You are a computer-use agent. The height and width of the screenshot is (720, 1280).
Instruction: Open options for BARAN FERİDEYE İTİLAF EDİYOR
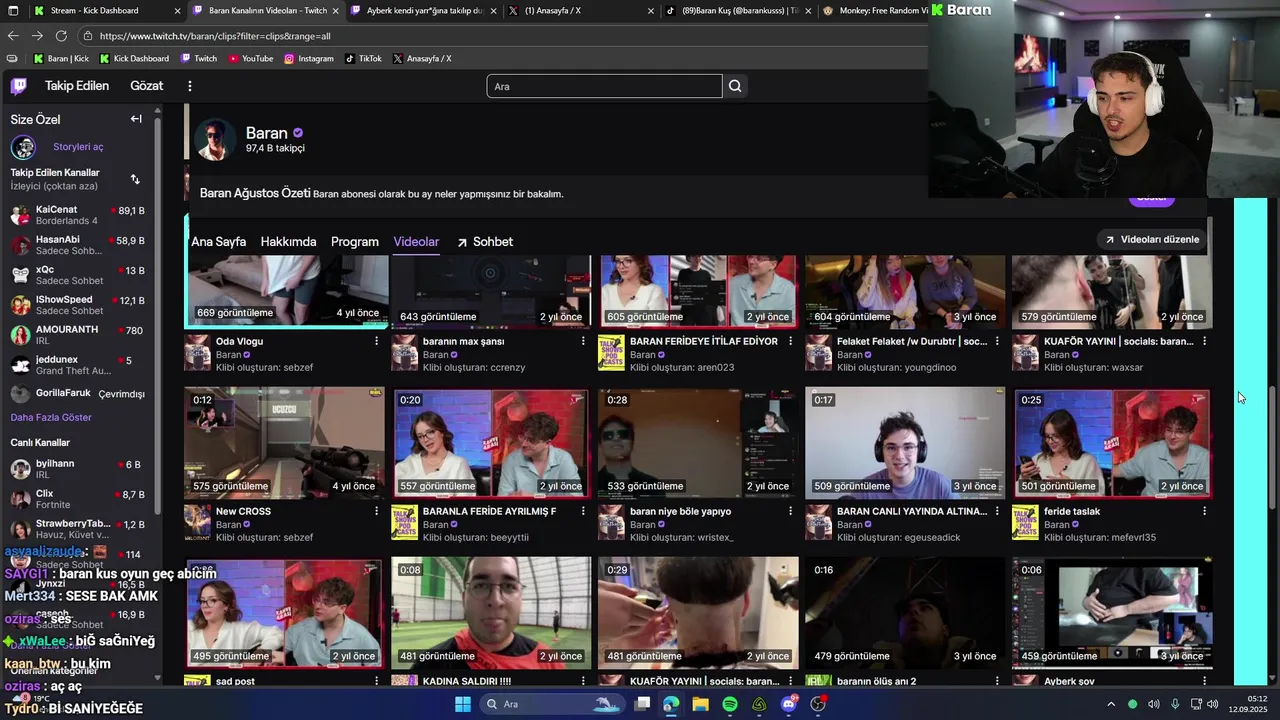coord(790,342)
